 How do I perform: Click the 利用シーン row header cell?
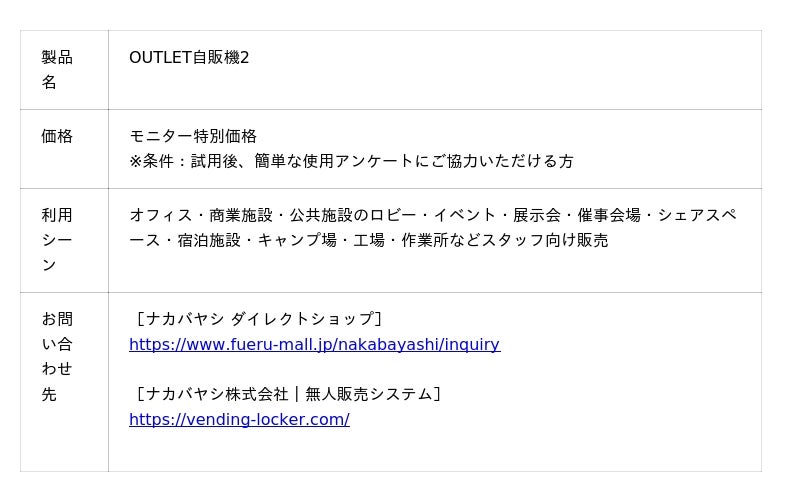[x=57, y=240]
